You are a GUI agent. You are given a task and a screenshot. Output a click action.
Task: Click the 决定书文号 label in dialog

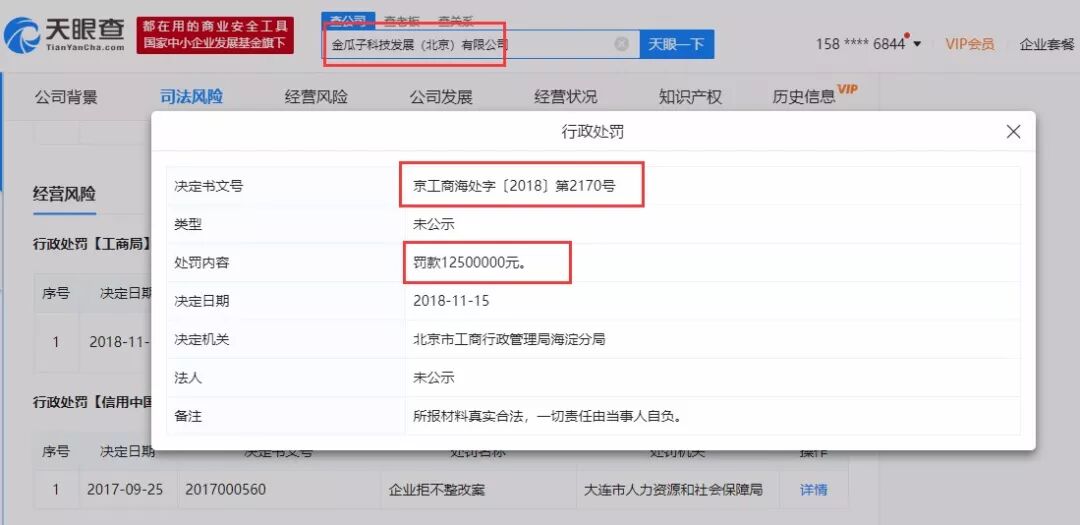click(x=209, y=185)
